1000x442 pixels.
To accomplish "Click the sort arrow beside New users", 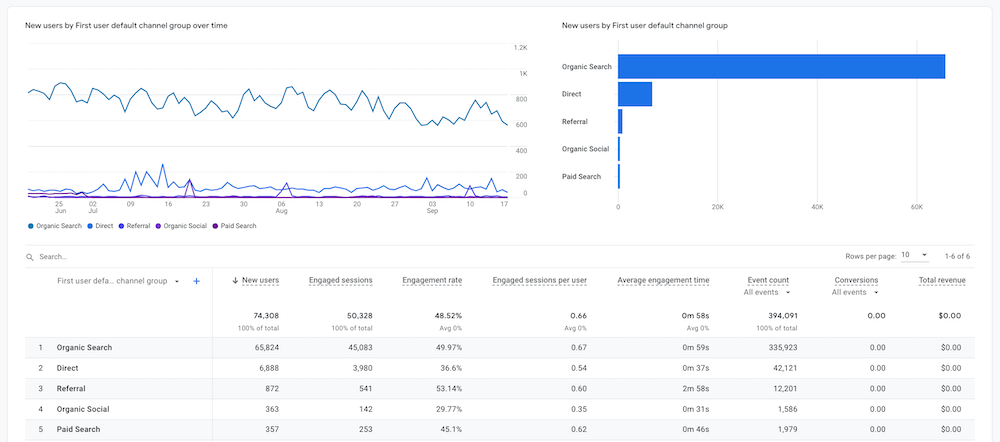I will pos(235,281).
